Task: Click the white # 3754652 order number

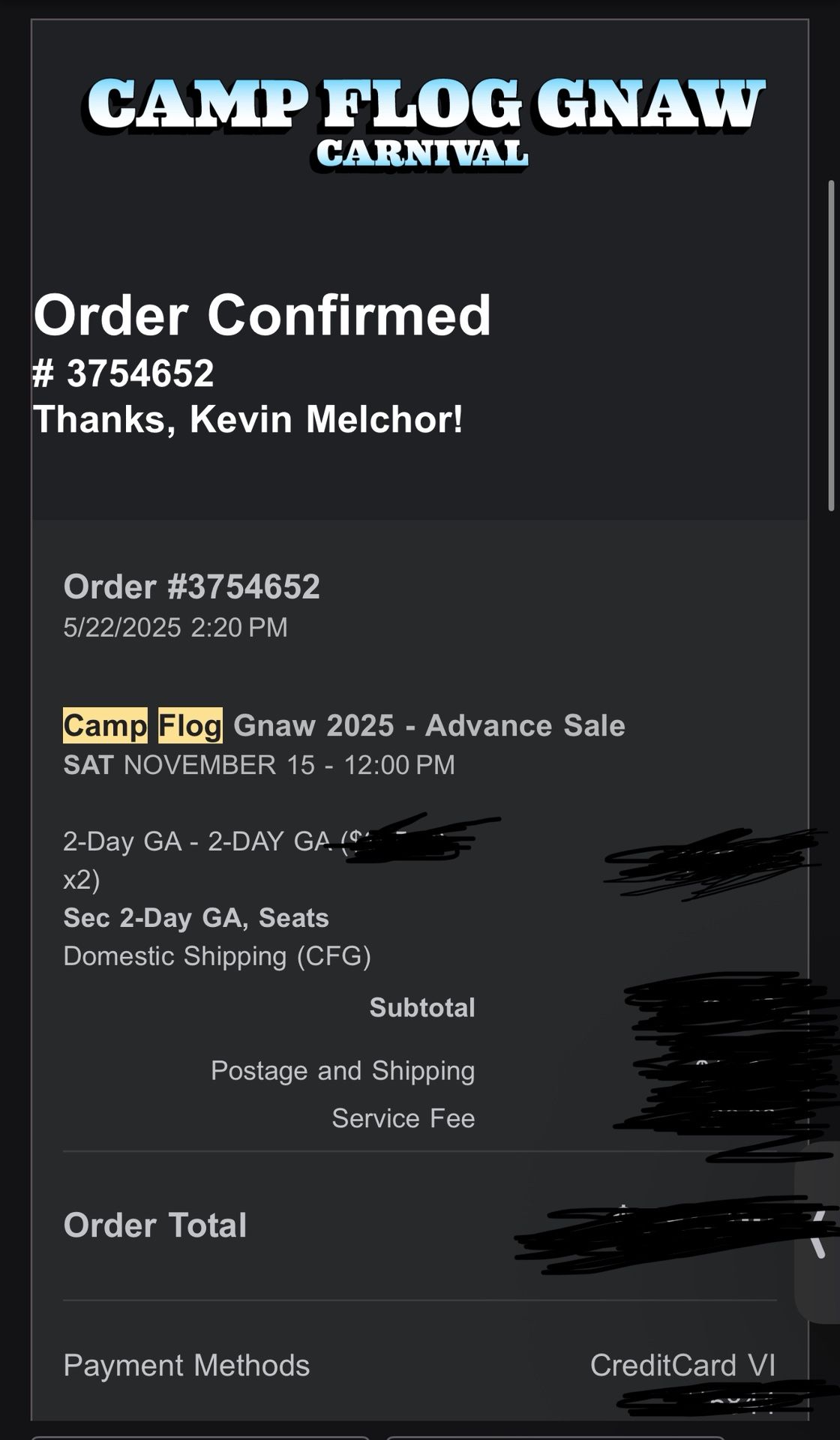Action: click(x=124, y=373)
